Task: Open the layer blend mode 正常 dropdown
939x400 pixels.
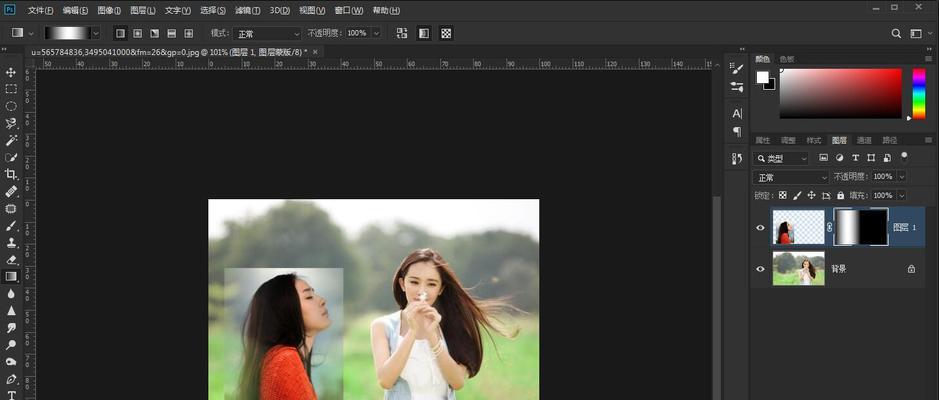Action: coord(790,177)
